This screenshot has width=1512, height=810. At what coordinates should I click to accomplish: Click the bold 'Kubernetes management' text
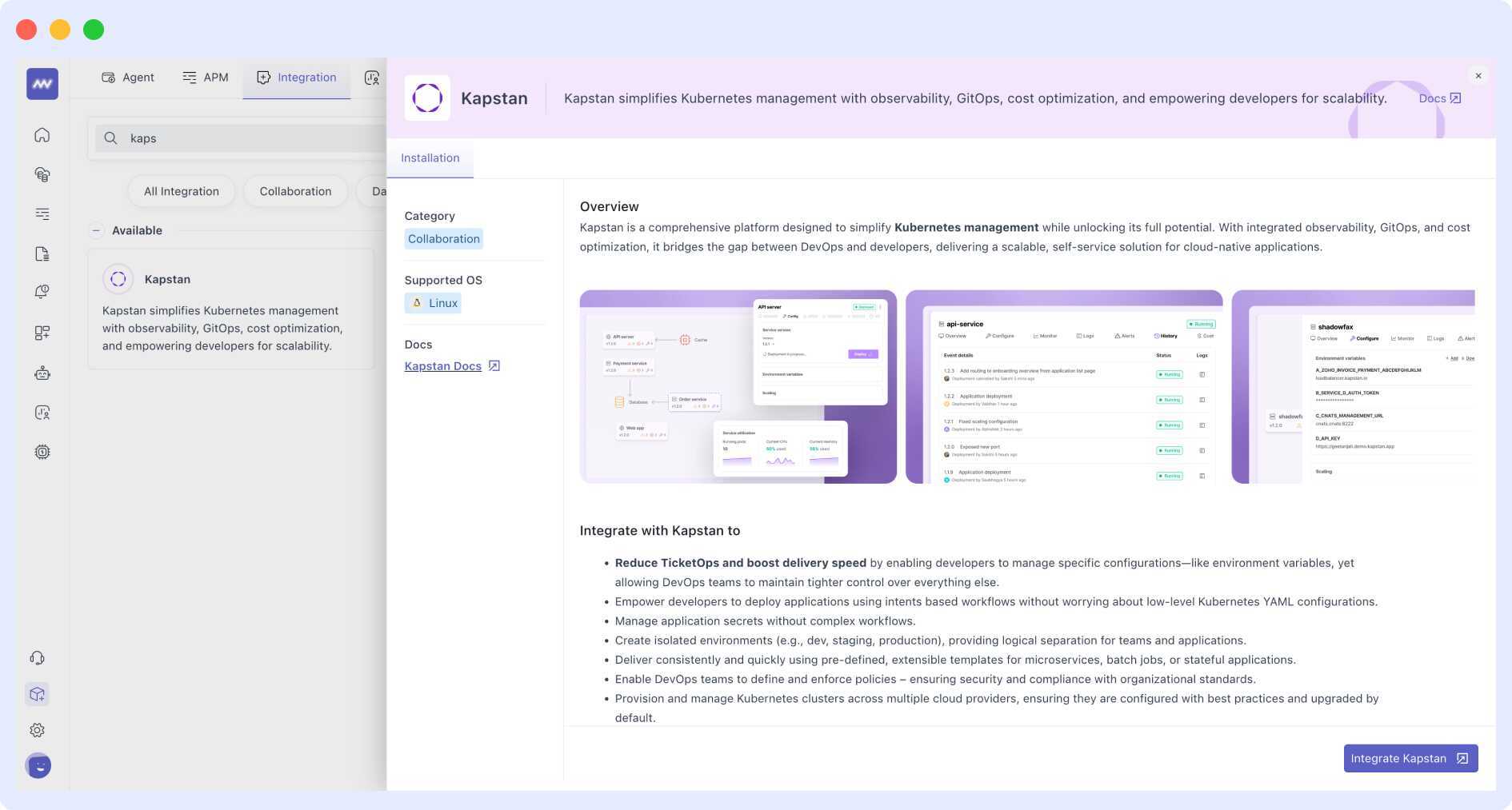click(966, 228)
